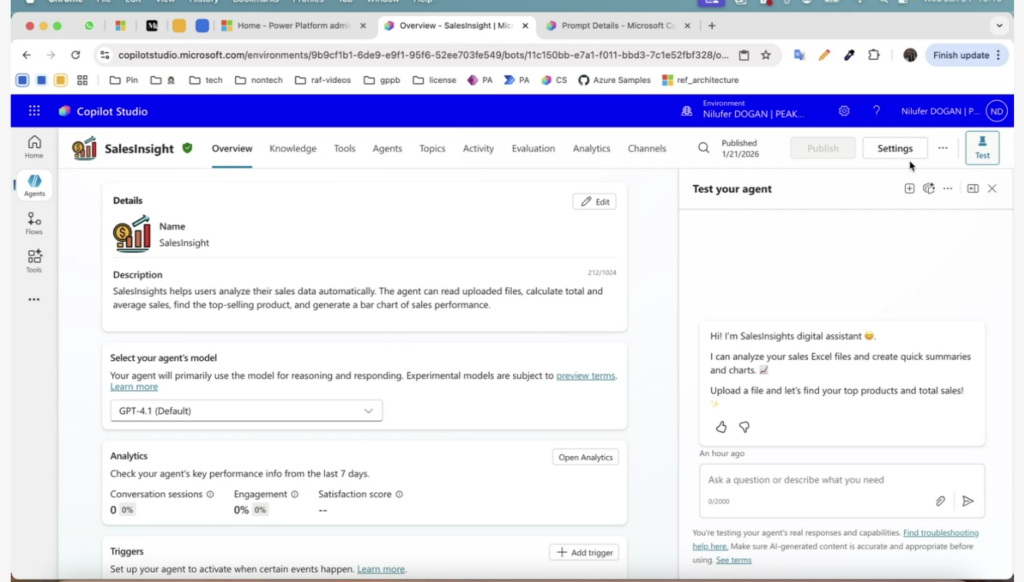
Task: Switch to the Knowledge tab
Action: [292, 148]
